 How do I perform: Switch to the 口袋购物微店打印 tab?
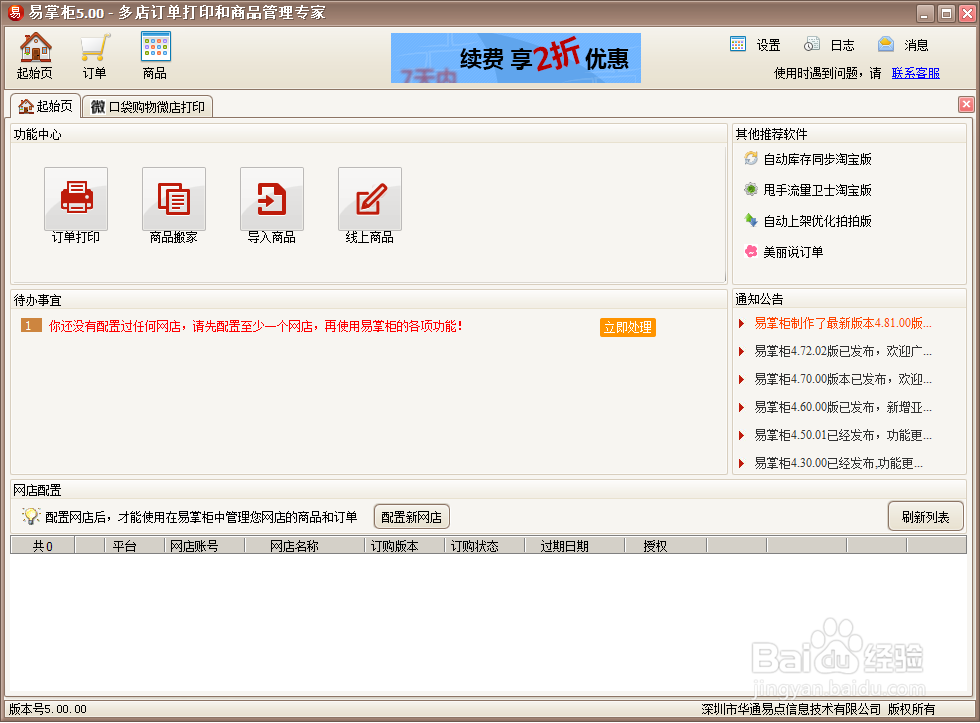pyautogui.click(x=148, y=107)
